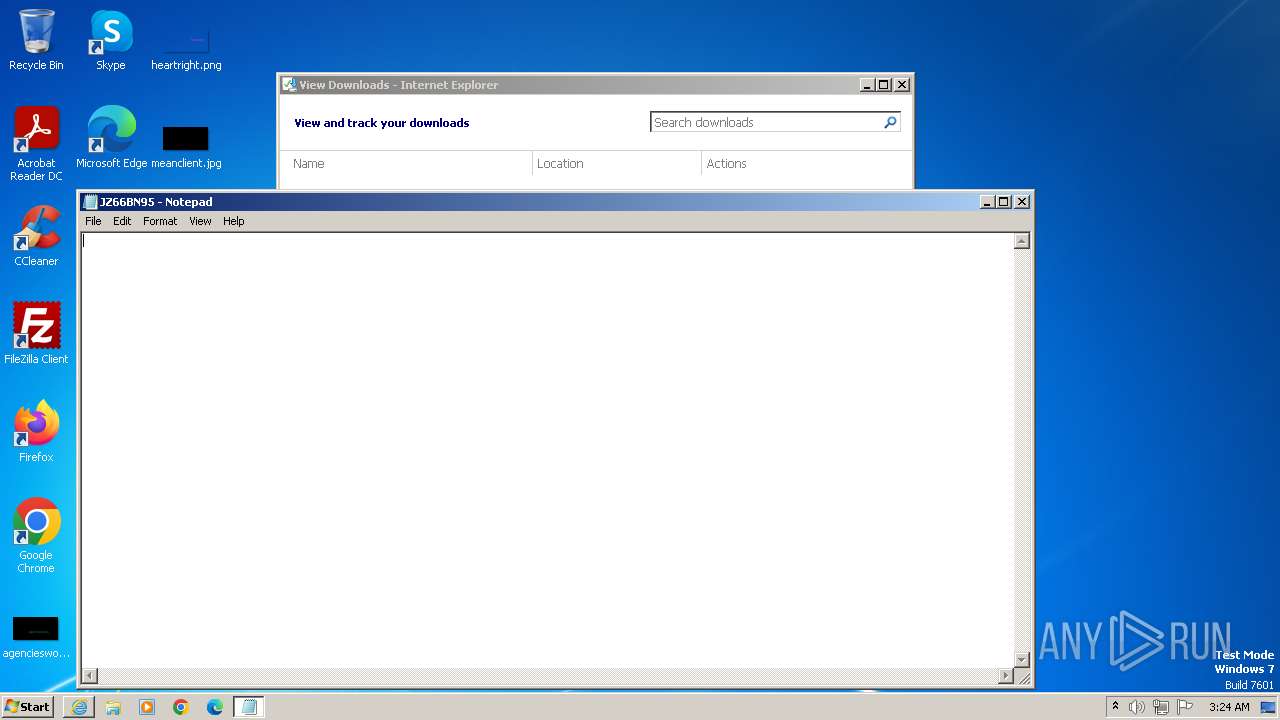Open Microsoft Edge desktop shortcut
Screen dimensions: 1280x720
click(111, 138)
